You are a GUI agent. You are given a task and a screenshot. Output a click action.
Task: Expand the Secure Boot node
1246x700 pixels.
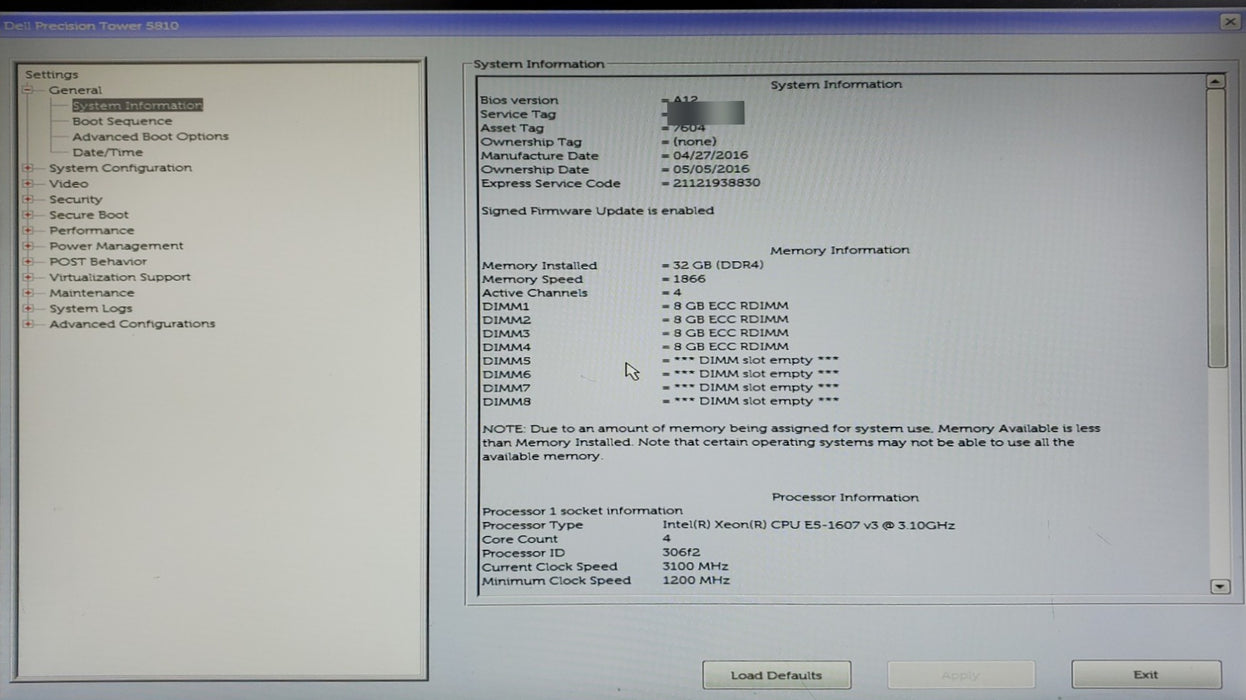pos(28,215)
